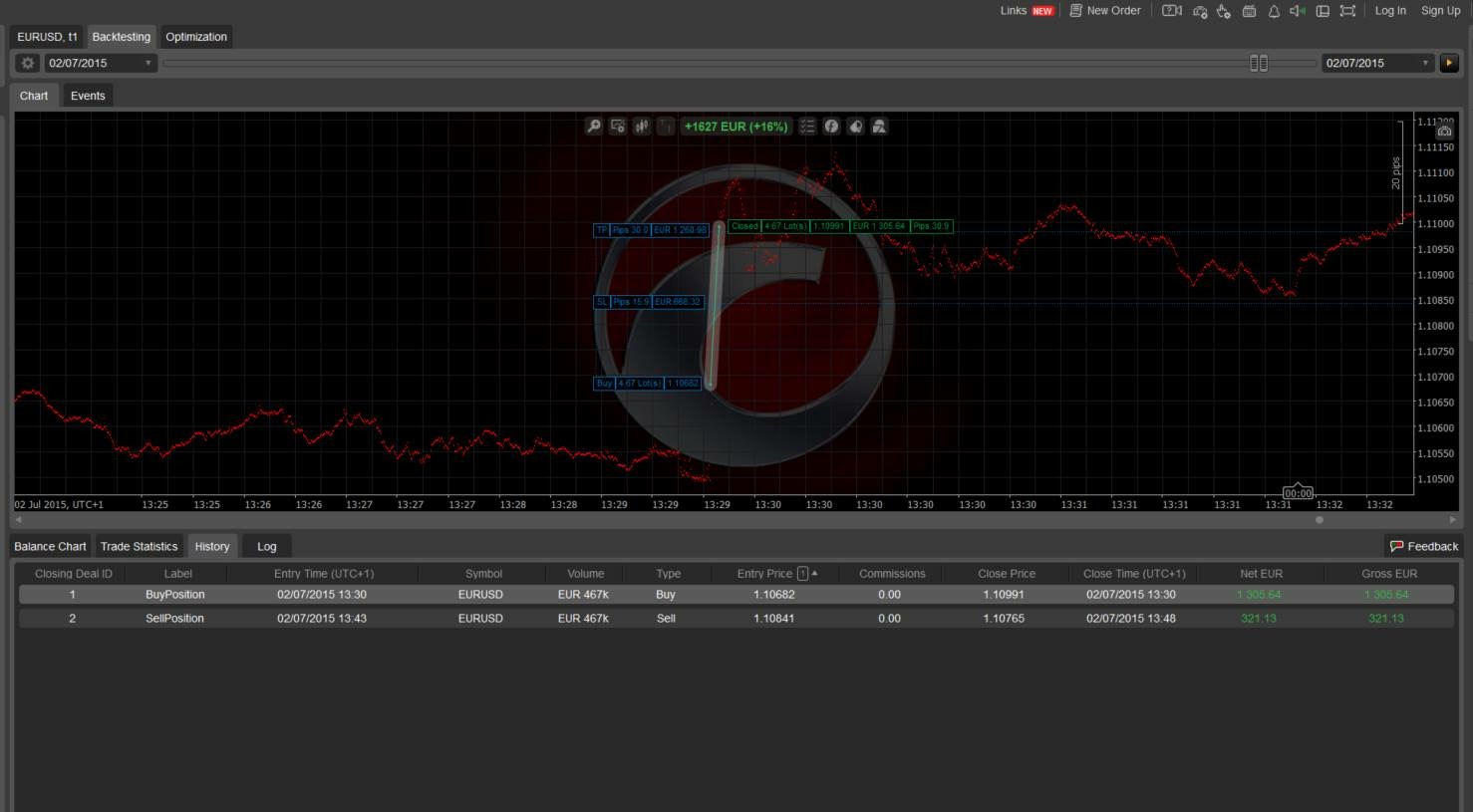Open the Optimization tab
The width and height of the screenshot is (1473, 812).
click(196, 37)
